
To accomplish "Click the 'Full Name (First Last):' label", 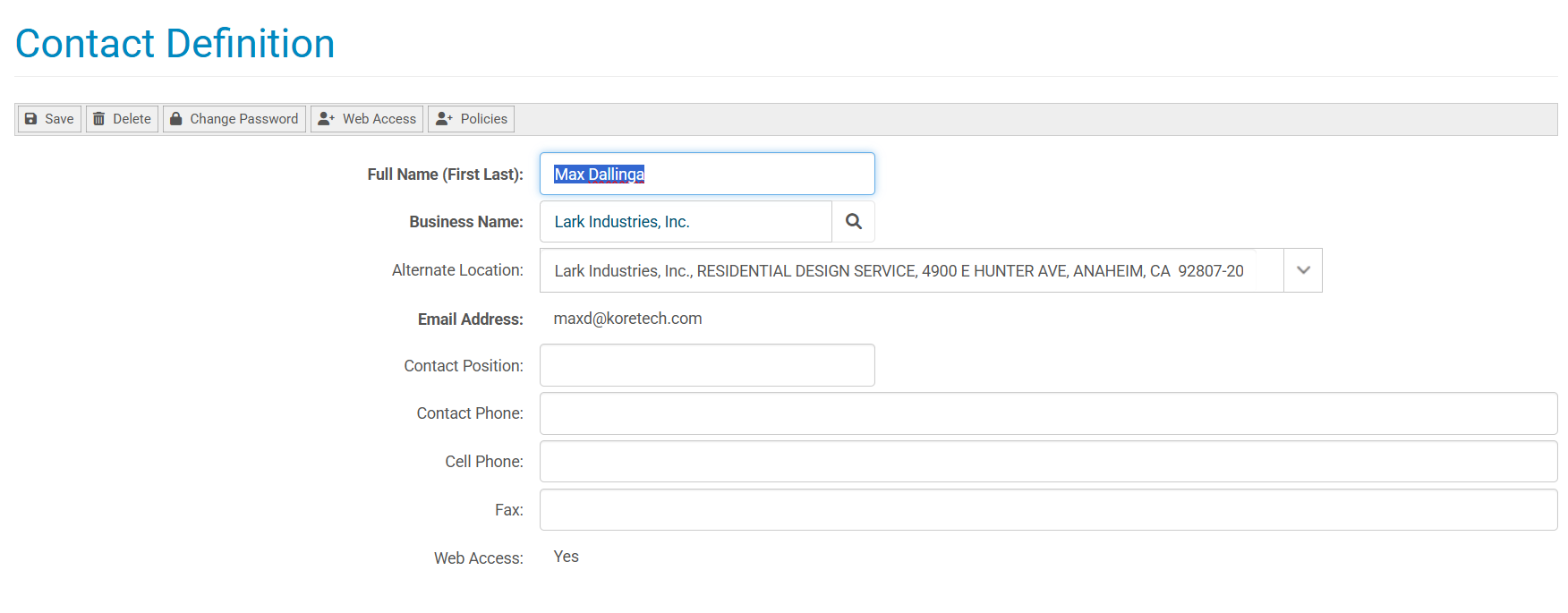I will click(445, 175).
